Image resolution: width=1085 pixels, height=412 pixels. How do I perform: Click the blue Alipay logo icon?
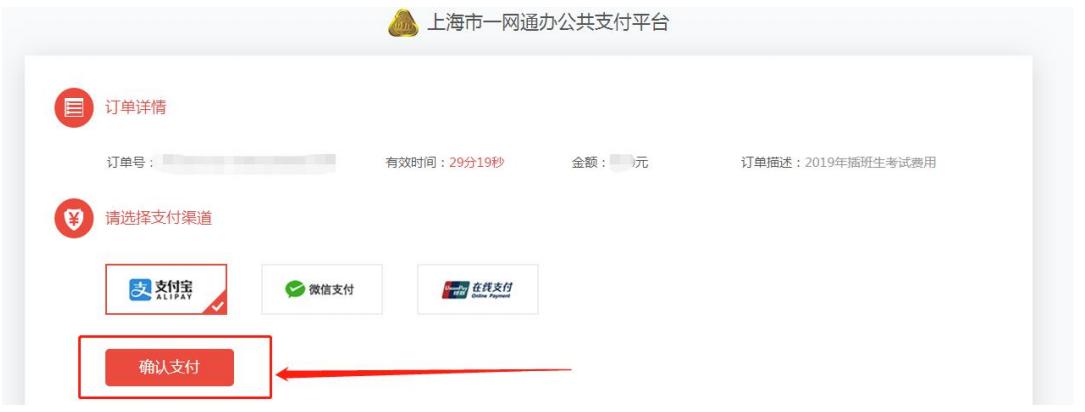click(x=140, y=289)
